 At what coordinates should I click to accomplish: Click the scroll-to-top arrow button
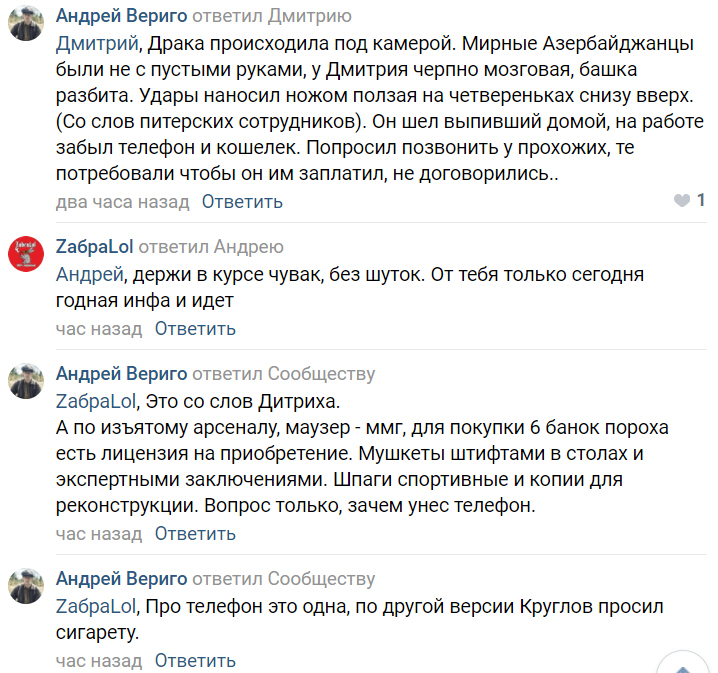coord(683,664)
